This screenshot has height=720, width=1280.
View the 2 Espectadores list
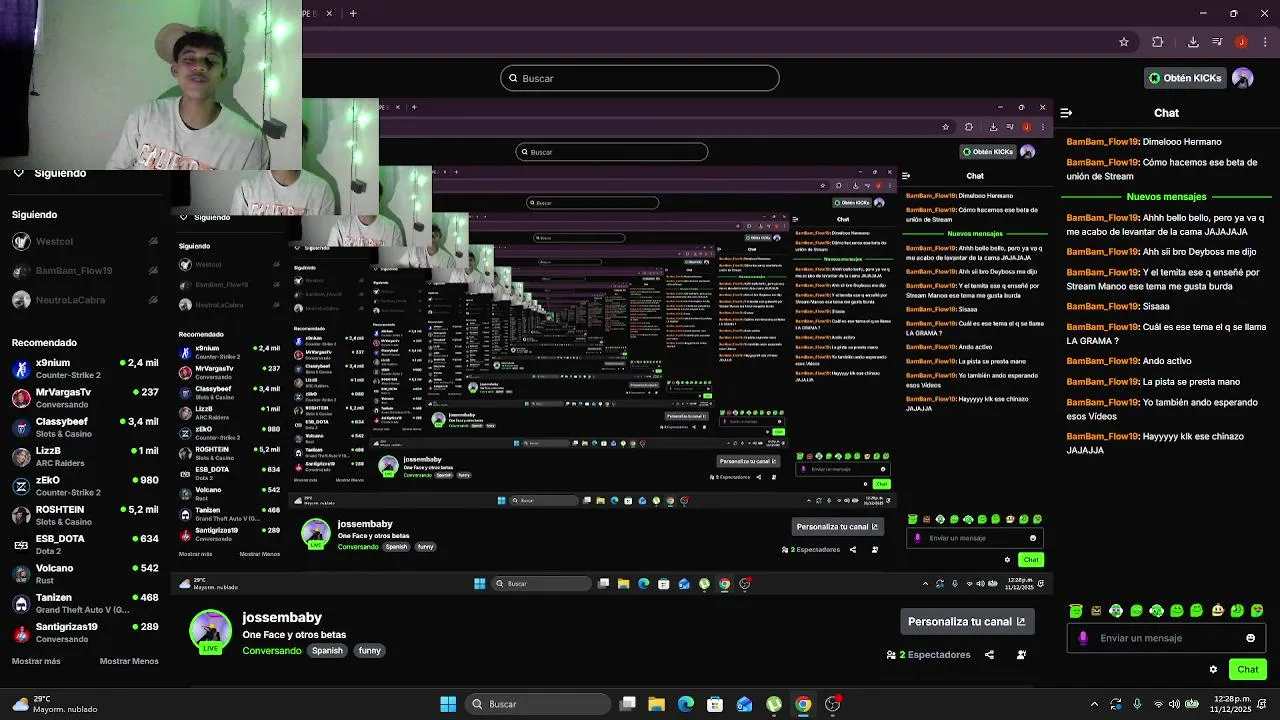[x=928, y=655]
